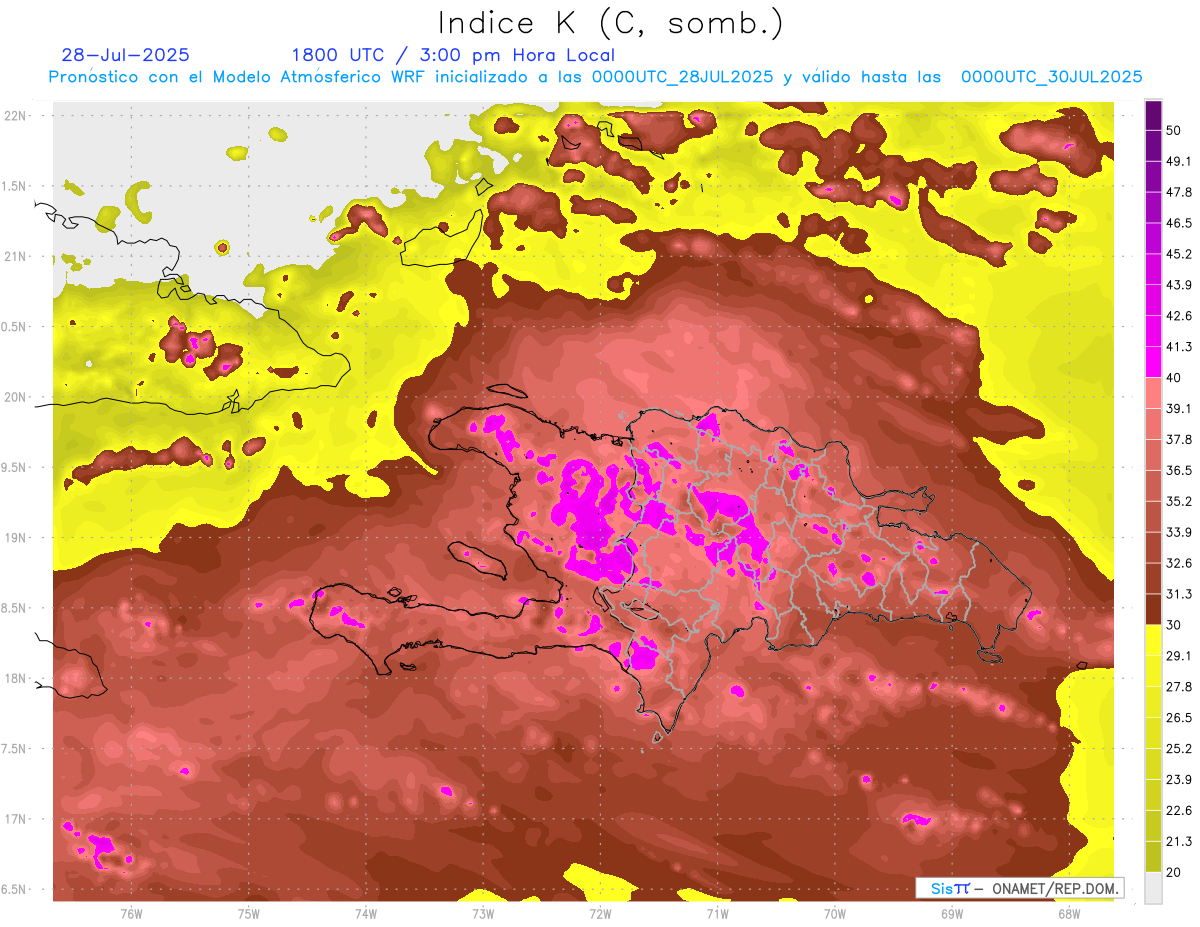Click the '45.2' color scale value
Viewport: 1200px width, 927px height.
(x=1179, y=254)
